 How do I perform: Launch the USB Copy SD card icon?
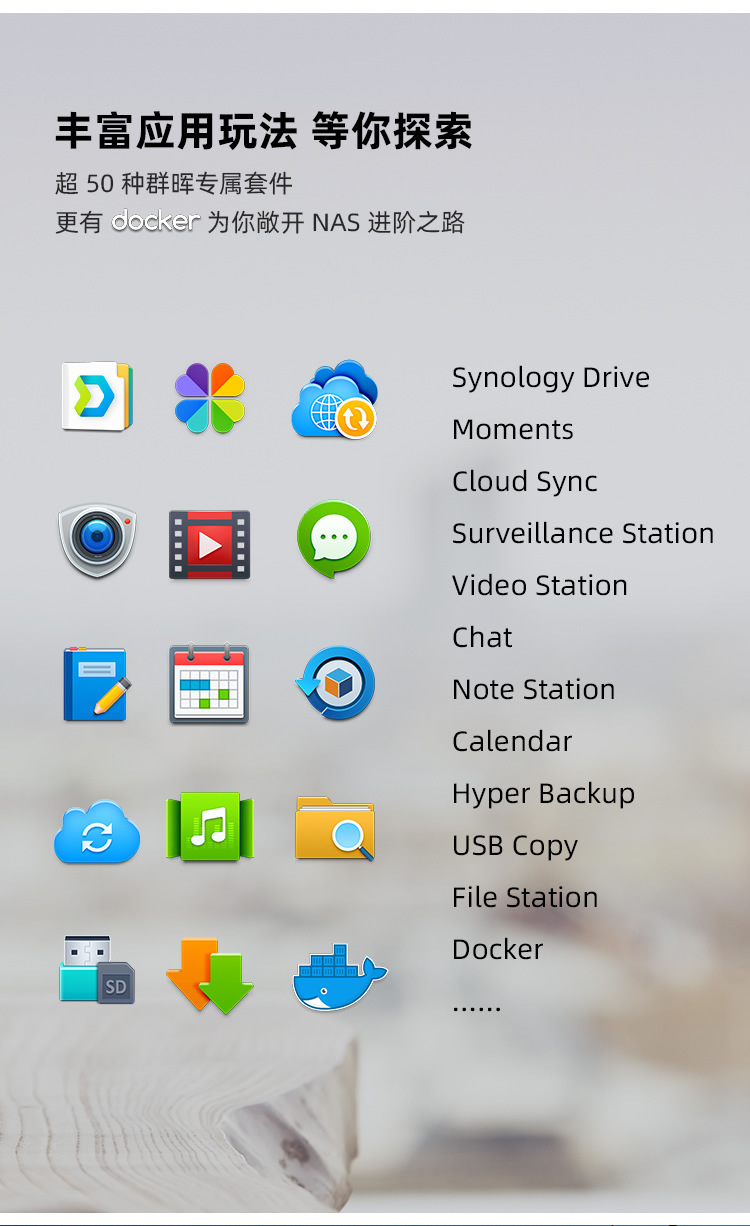pos(97,970)
